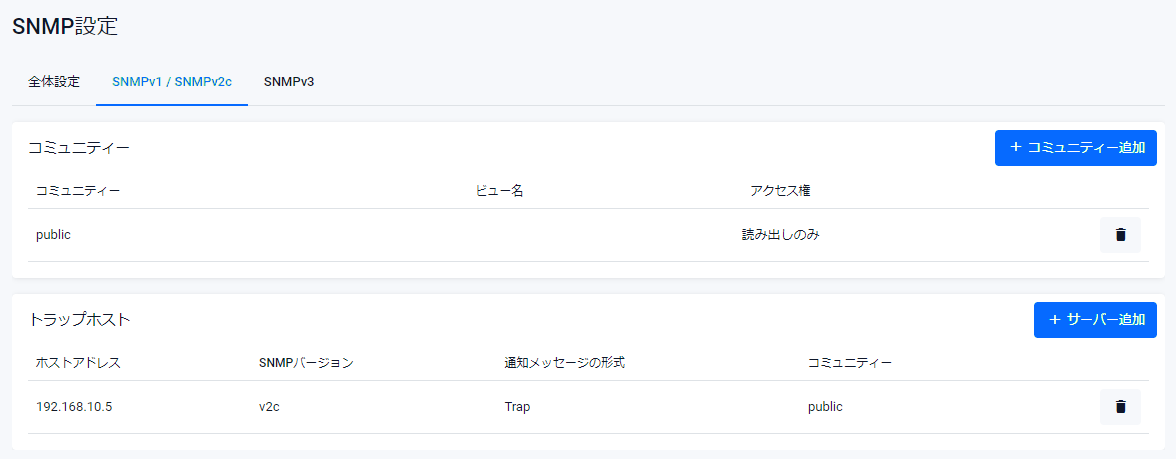Click the ビュー名 column header
The width and height of the screenshot is (1176, 459).
point(499,190)
